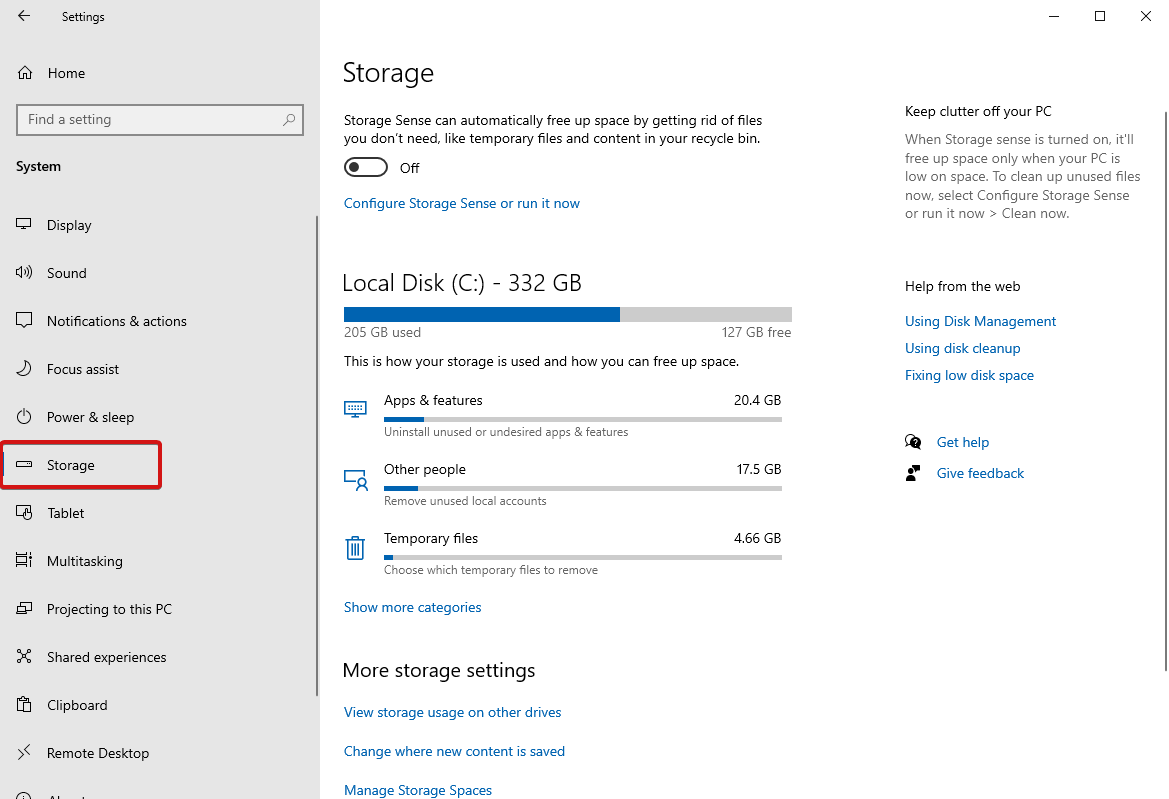This screenshot has height=799, width=1169.
Task: Select the Home icon
Action: pos(22,72)
